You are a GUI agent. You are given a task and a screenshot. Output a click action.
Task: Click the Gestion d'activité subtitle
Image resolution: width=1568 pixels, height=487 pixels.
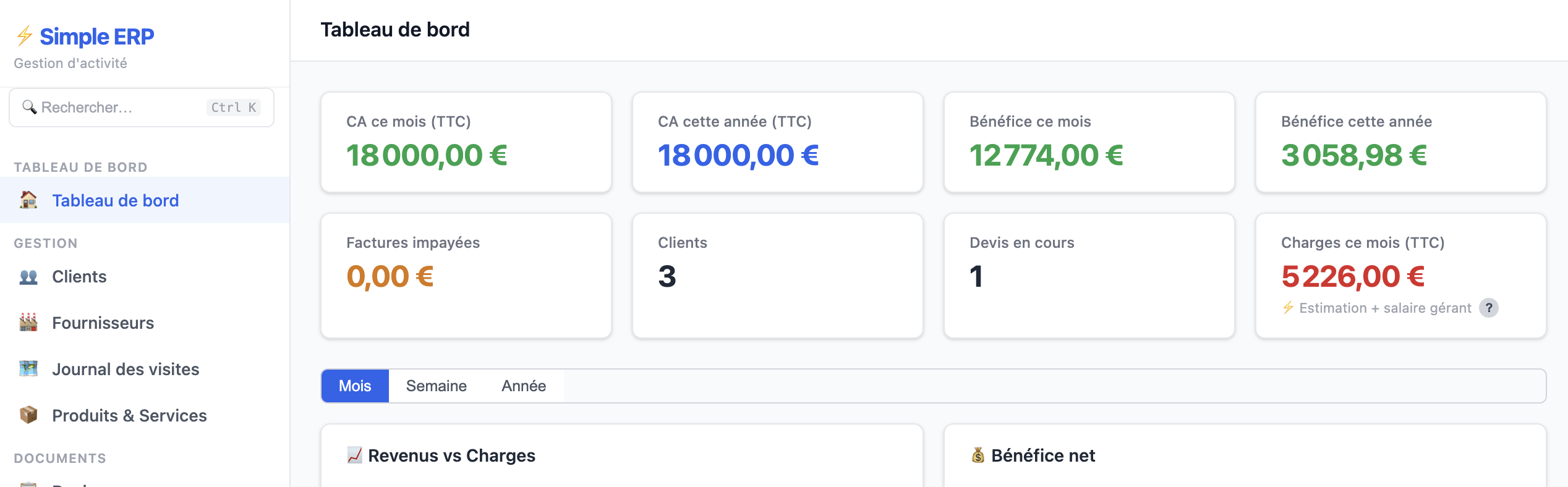click(x=70, y=63)
